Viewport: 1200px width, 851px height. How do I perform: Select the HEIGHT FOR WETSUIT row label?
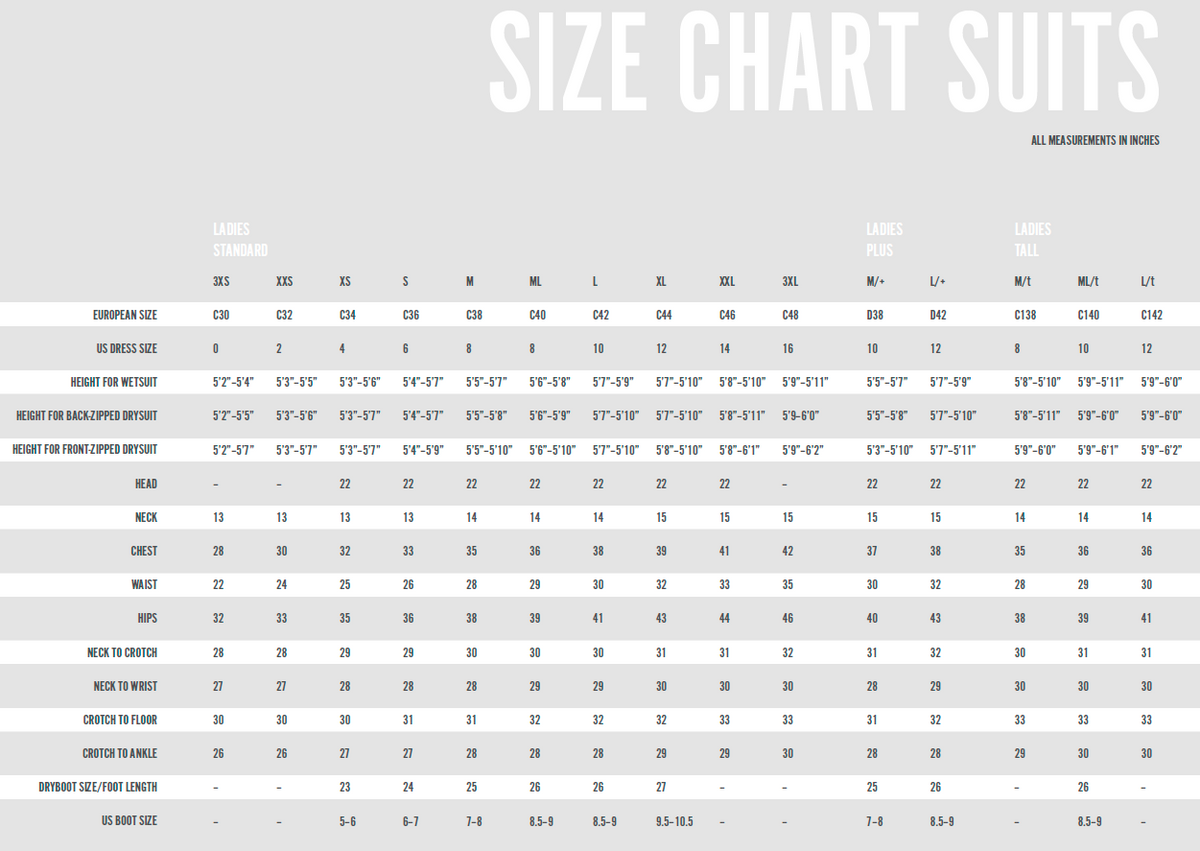click(114, 383)
